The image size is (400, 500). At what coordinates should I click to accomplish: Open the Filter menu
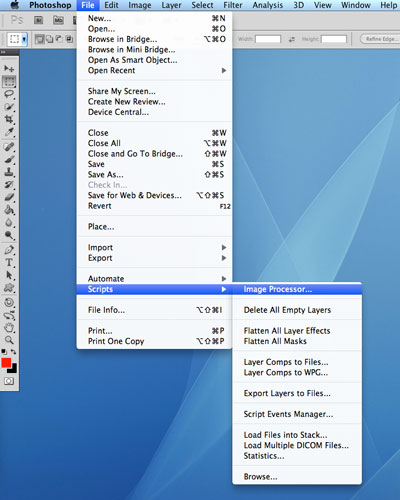pyautogui.click(x=233, y=5)
